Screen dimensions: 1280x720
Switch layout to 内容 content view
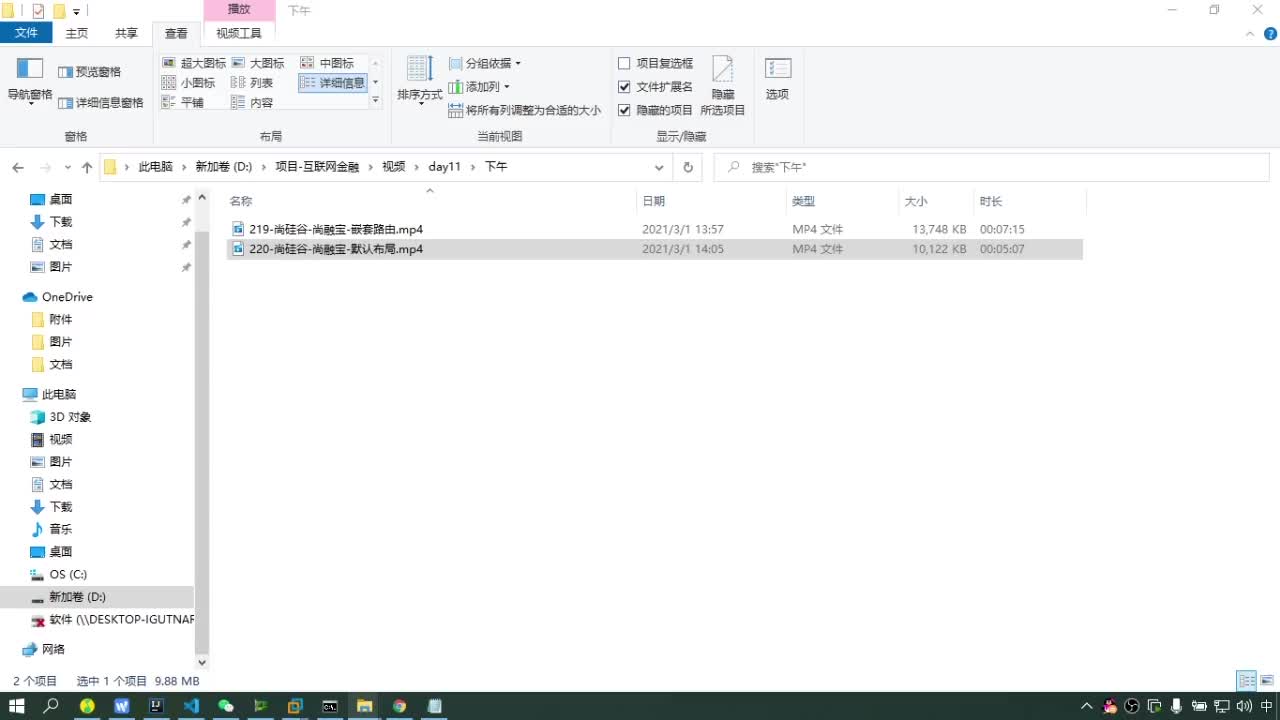coord(252,102)
